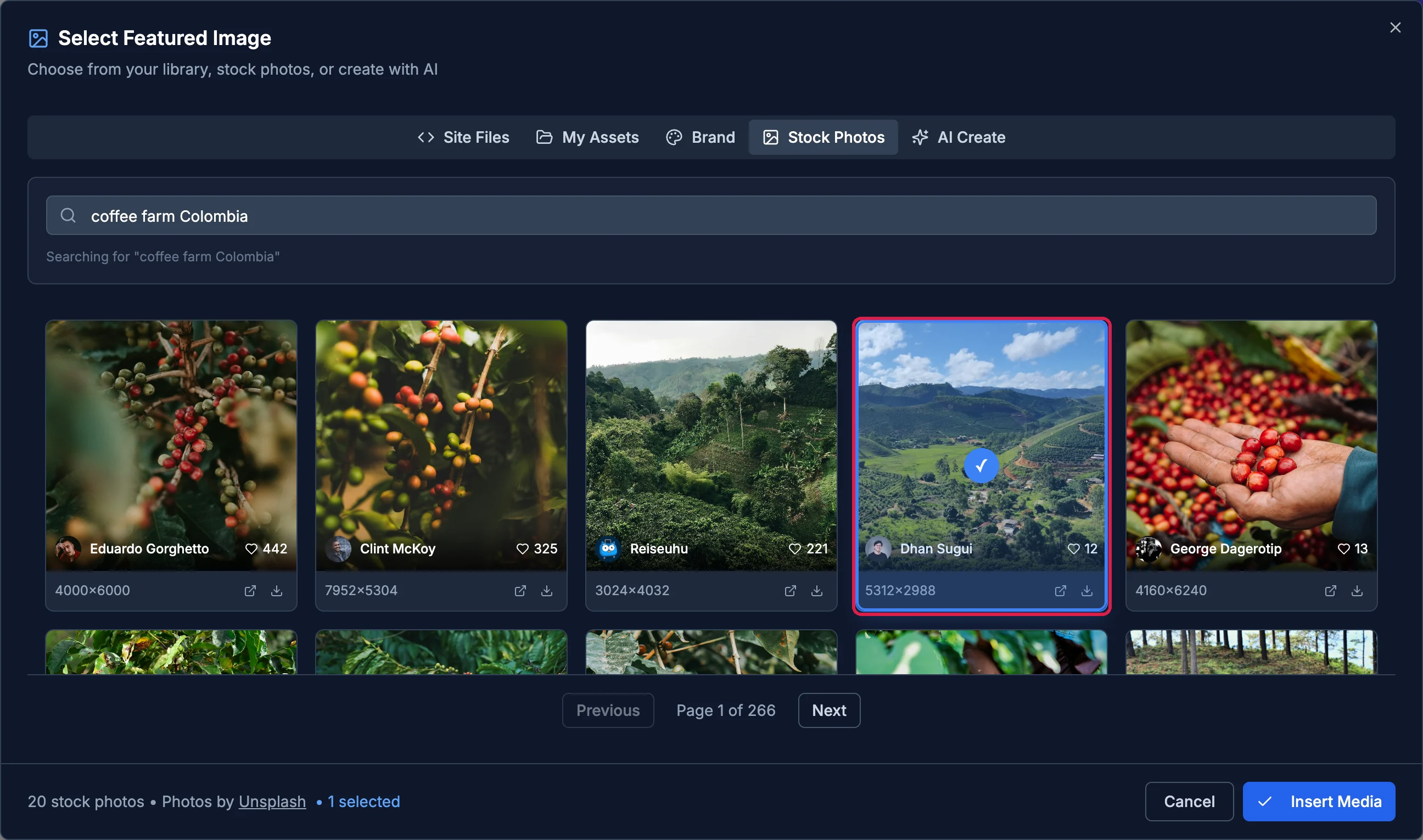
Task: Download the Eduardo Gorghetto 4000×6000 photo
Action: coord(276,590)
